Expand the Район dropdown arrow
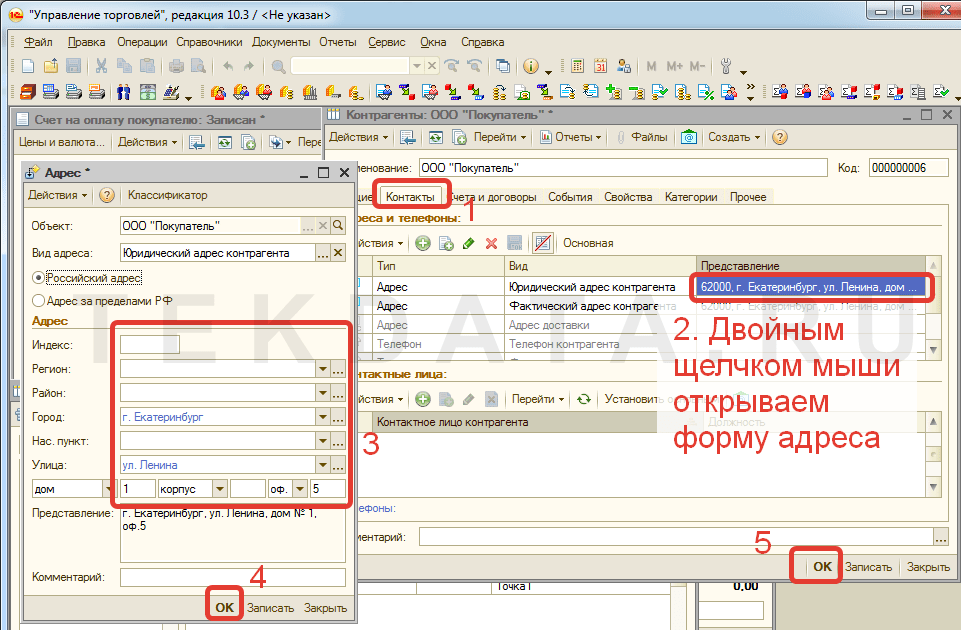Viewport: 961px width, 630px height. [x=322, y=393]
